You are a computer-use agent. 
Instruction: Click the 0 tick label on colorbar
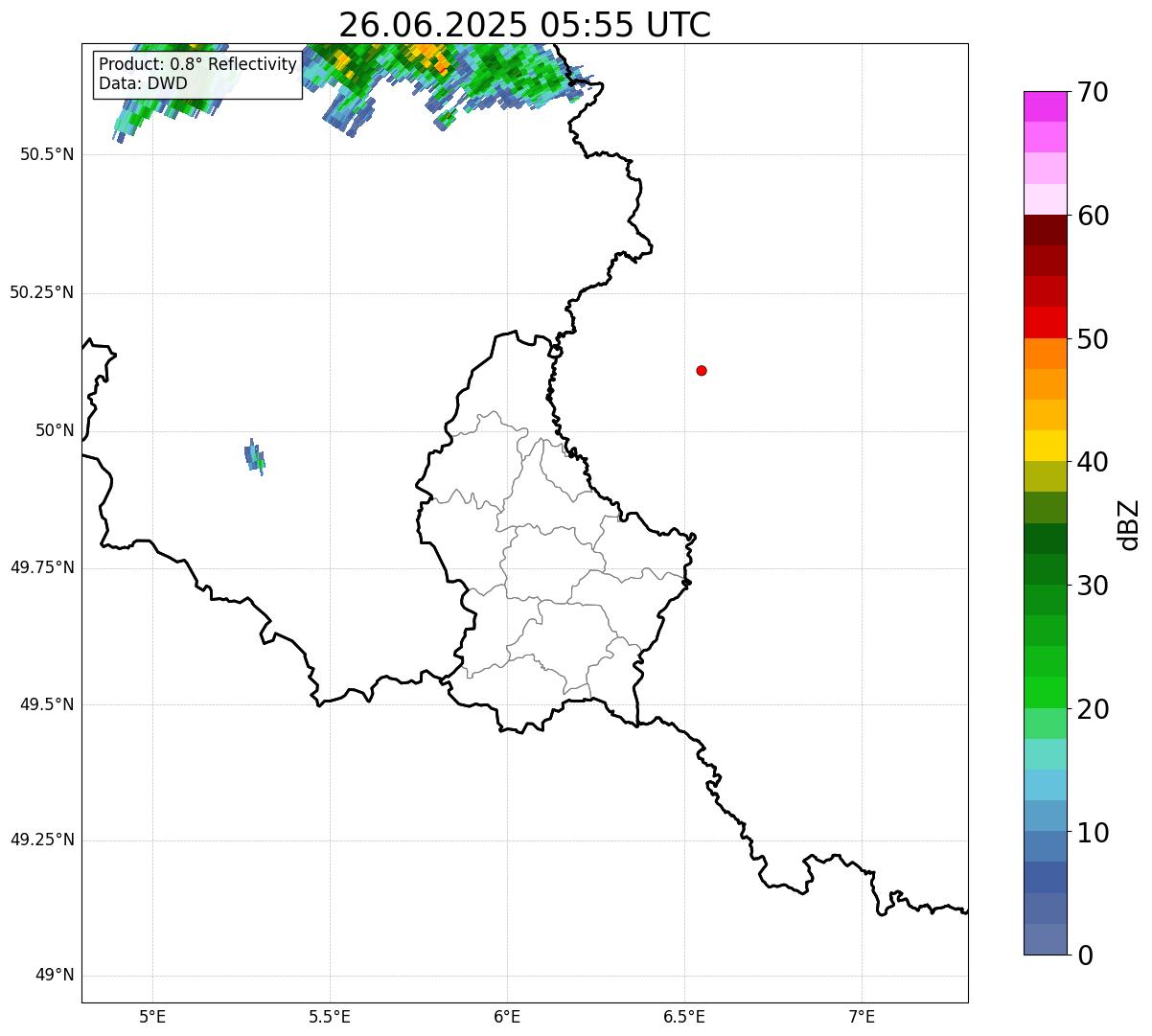[x=1084, y=955]
